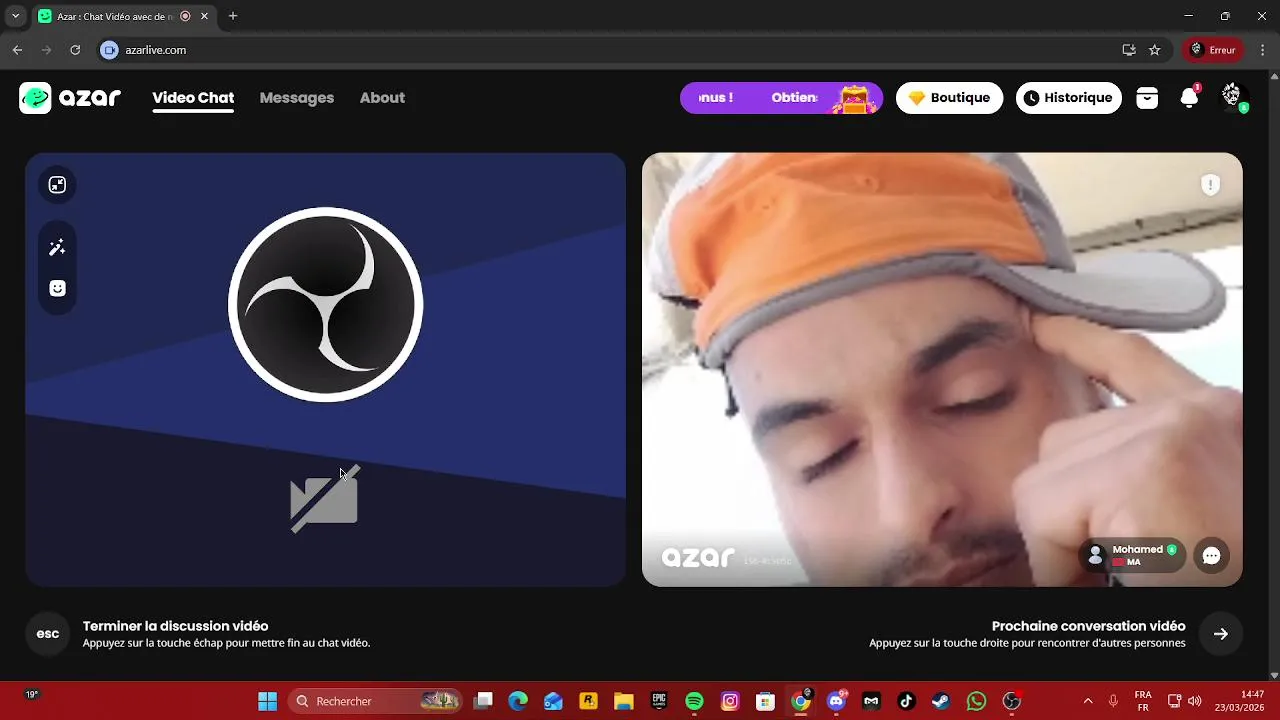1280x720 pixels.
Task: Close the Azar browser tab
Action: pos(206,16)
